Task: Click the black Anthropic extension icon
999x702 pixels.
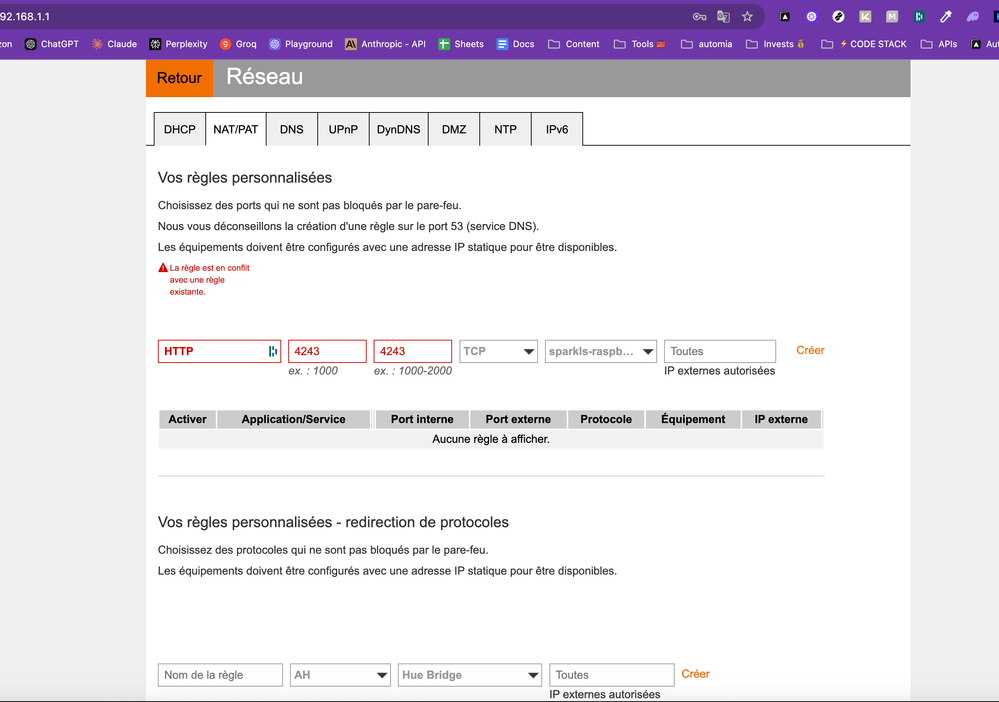Action: (784, 16)
